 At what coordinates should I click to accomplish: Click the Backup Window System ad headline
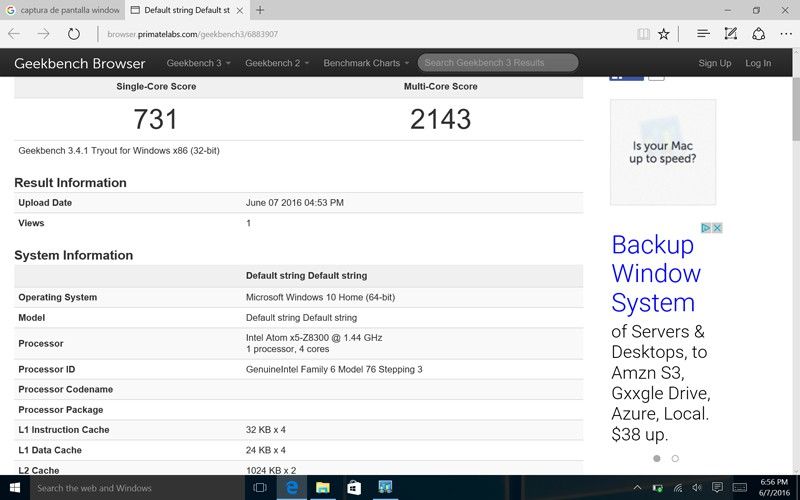pyautogui.click(x=656, y=273)
